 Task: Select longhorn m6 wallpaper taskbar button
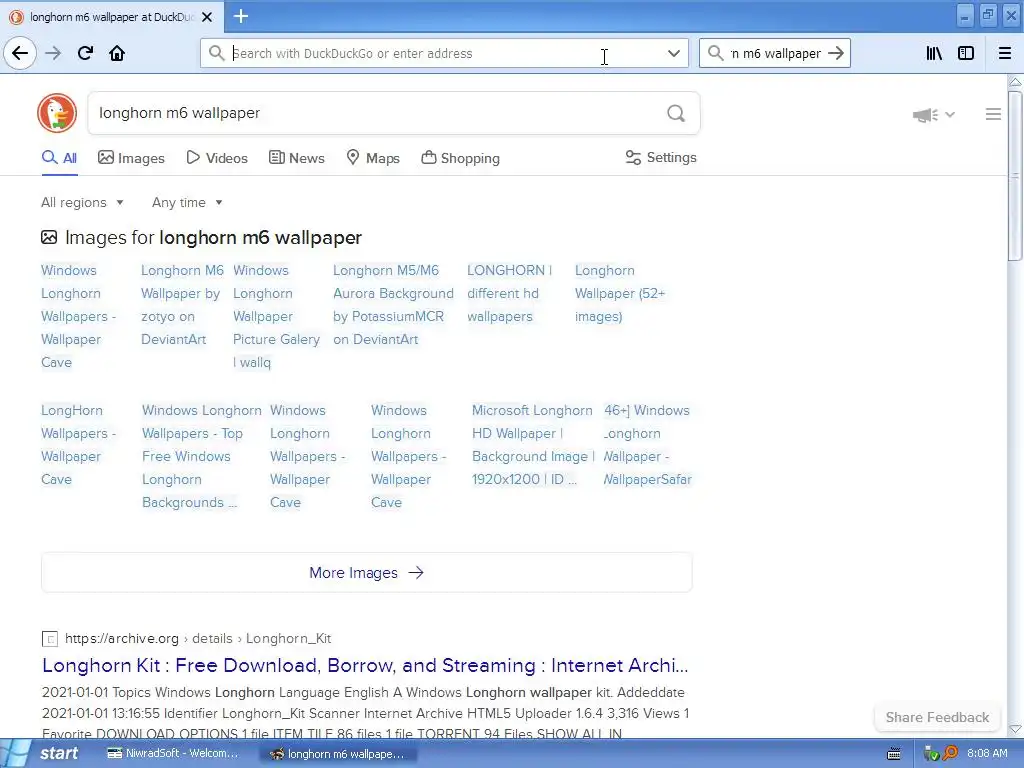click(x=338, y=754)
